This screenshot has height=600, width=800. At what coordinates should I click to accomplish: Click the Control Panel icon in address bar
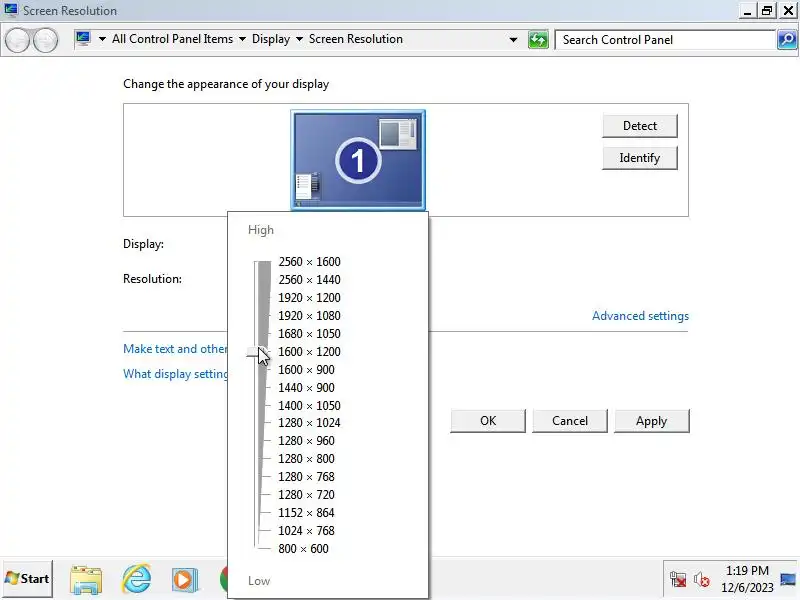(83, 39)
